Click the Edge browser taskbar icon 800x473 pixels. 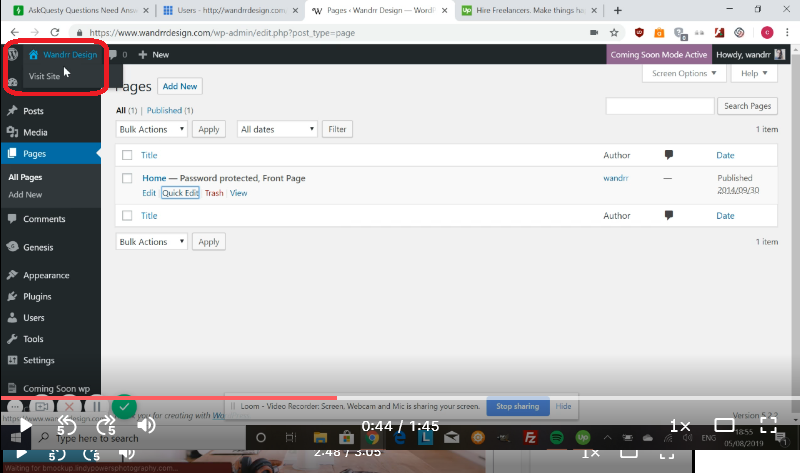tap(399, 438)
